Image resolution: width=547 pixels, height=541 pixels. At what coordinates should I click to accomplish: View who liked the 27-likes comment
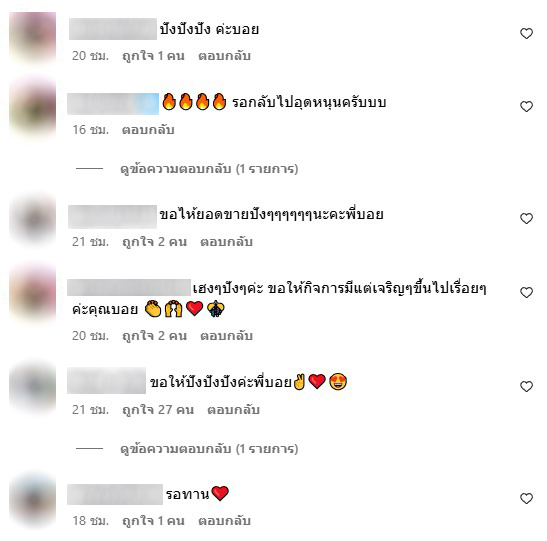(x=158, y=409)
